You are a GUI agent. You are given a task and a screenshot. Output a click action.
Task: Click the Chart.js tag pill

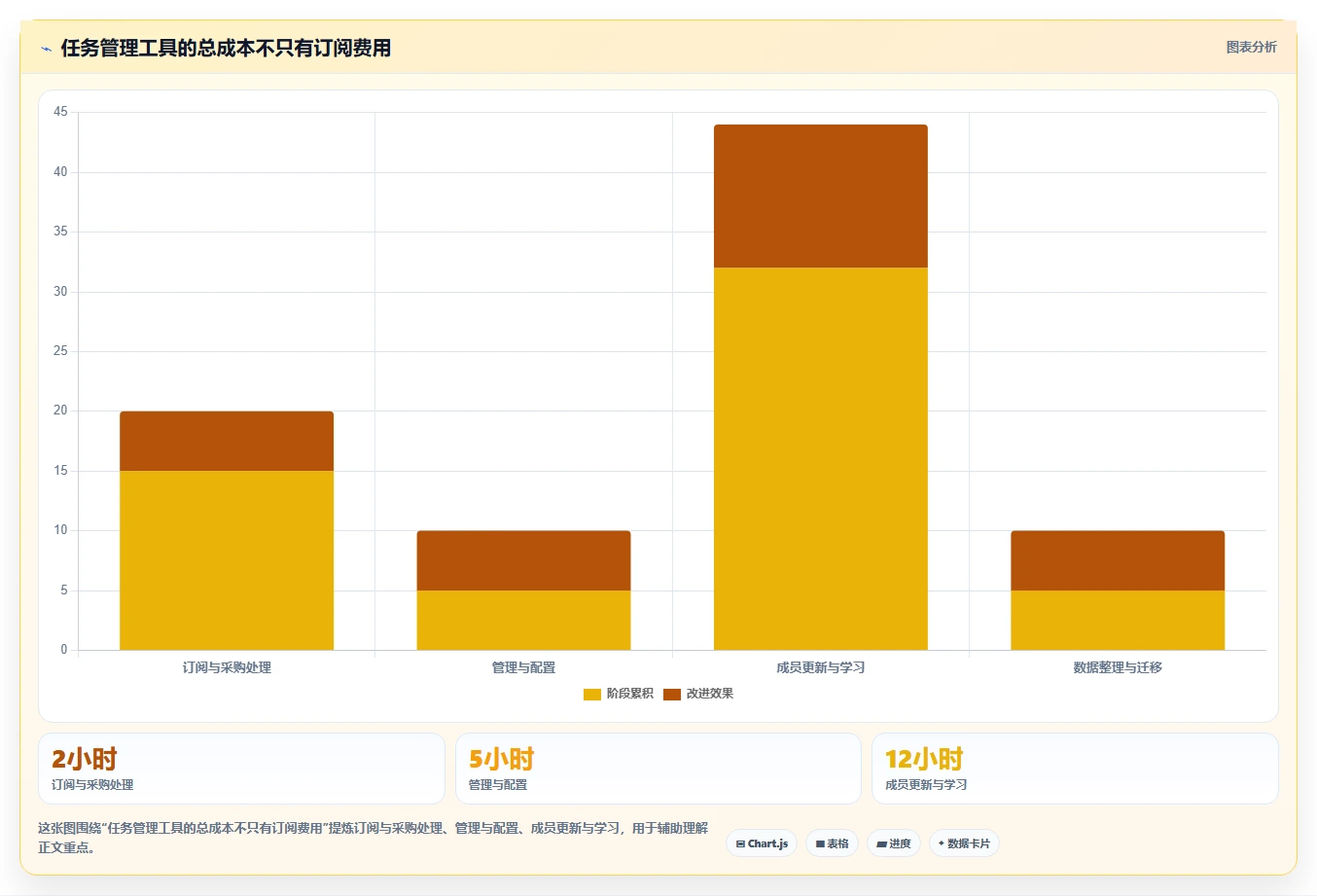point(762,843)
